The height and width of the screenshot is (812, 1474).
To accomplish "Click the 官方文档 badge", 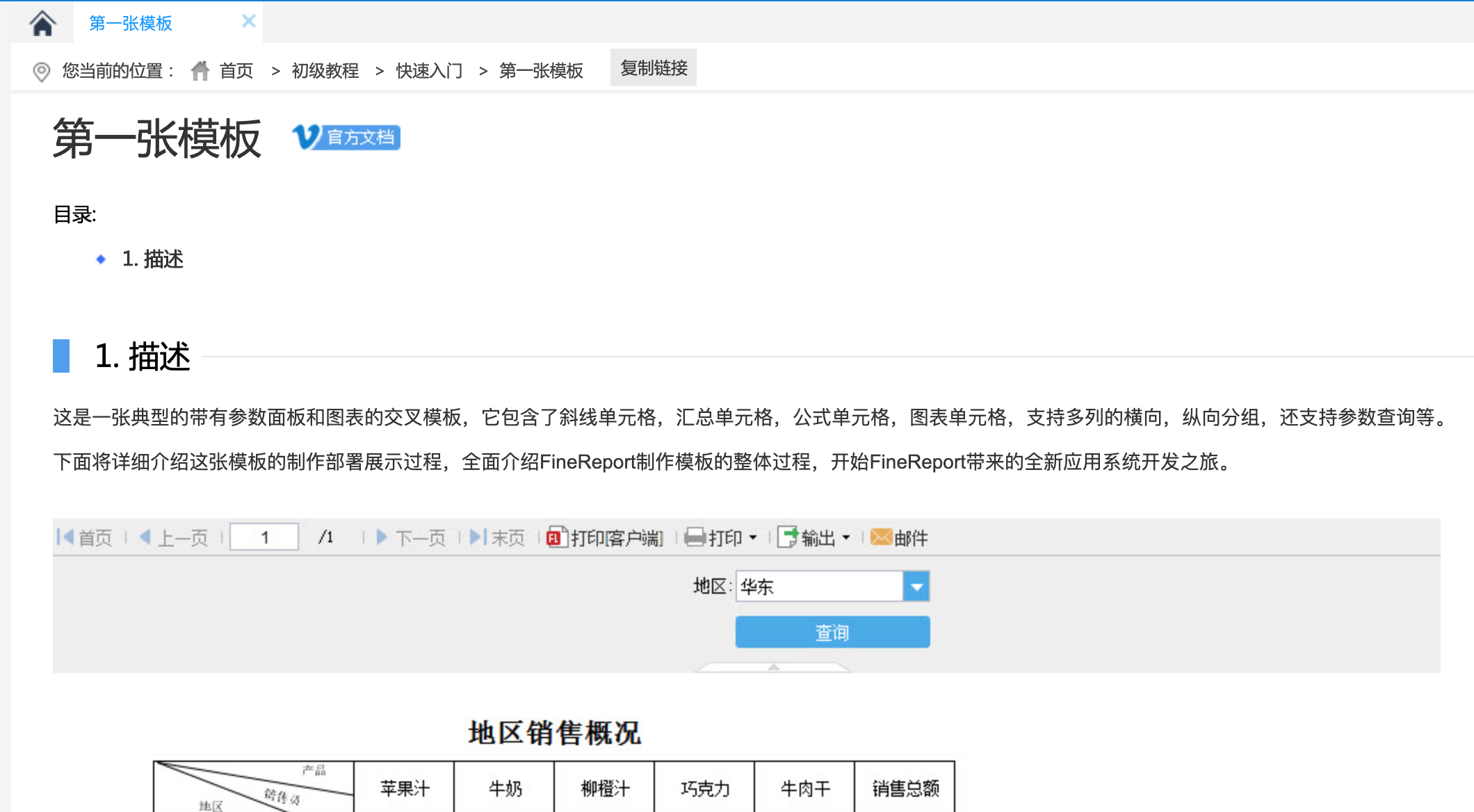I will click(x=346, y=137).
